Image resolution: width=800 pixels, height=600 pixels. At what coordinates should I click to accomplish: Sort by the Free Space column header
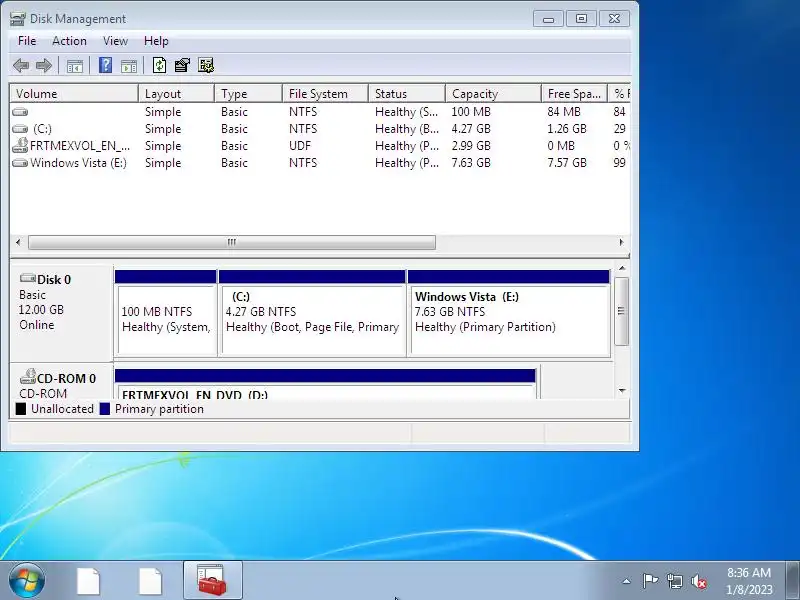click(x=574, y=93)
